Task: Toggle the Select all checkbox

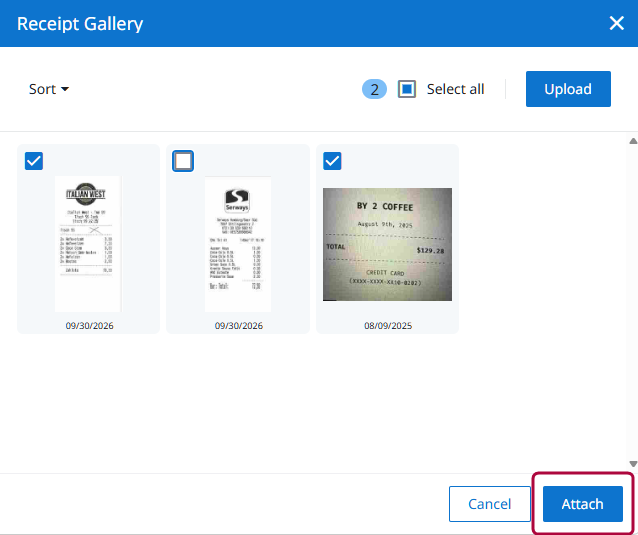Action: point(406,89)
